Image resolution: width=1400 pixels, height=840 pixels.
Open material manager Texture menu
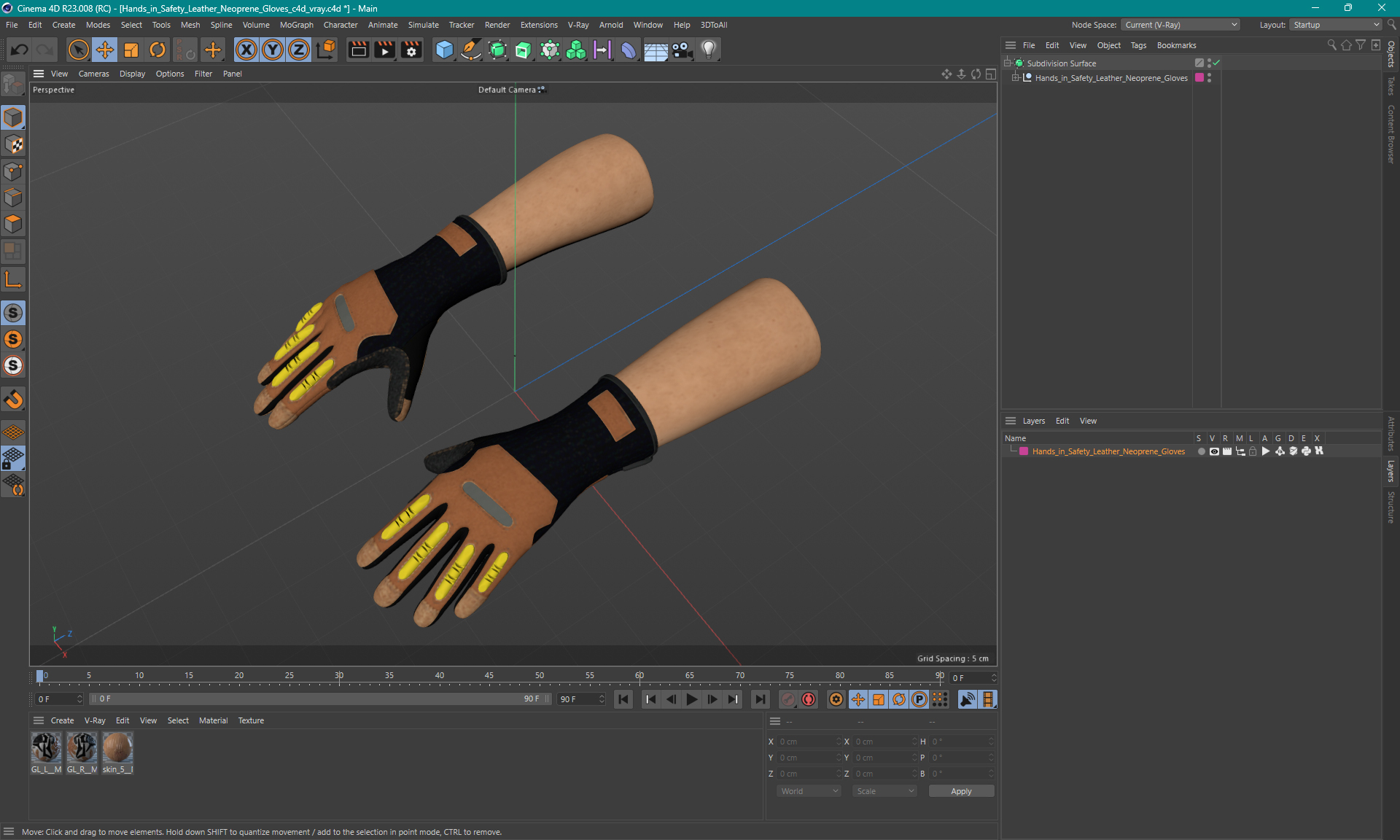(251, 720)
